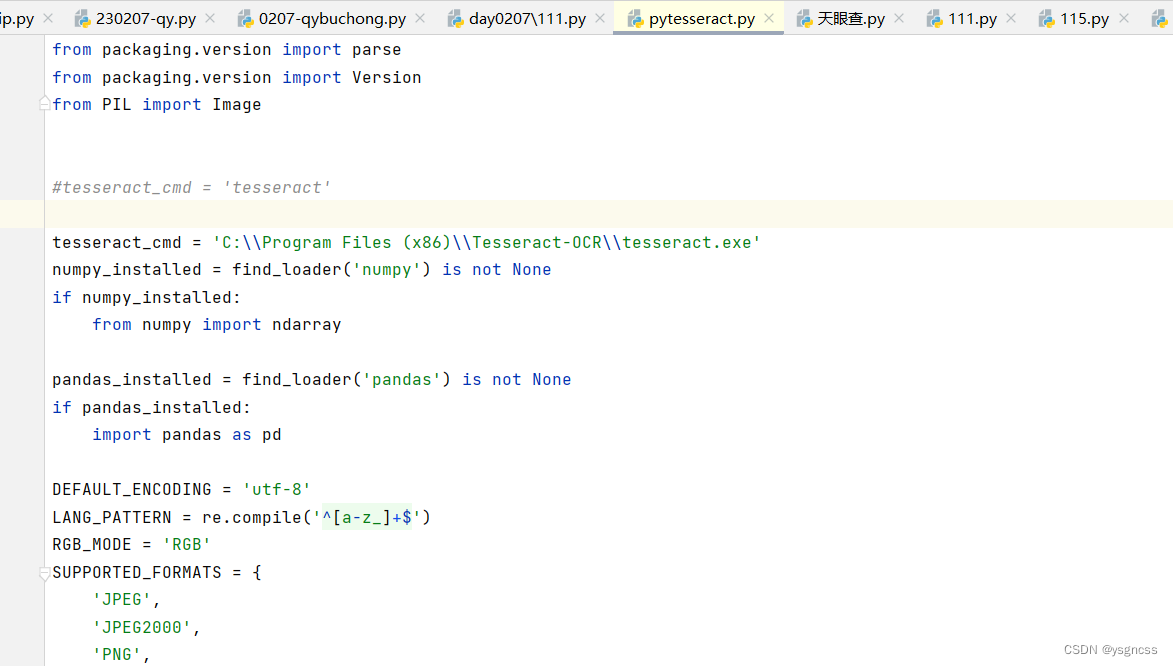Click 'from numpy import ndarray' line
1173x666 pixels.
217,325
